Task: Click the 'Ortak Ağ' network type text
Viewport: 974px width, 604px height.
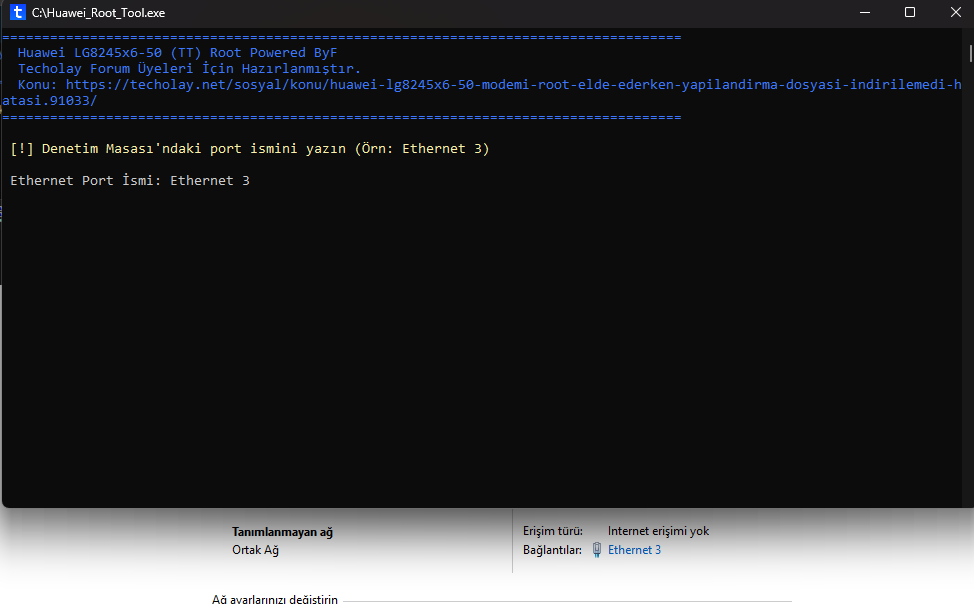Action: [x=255, y=550]
